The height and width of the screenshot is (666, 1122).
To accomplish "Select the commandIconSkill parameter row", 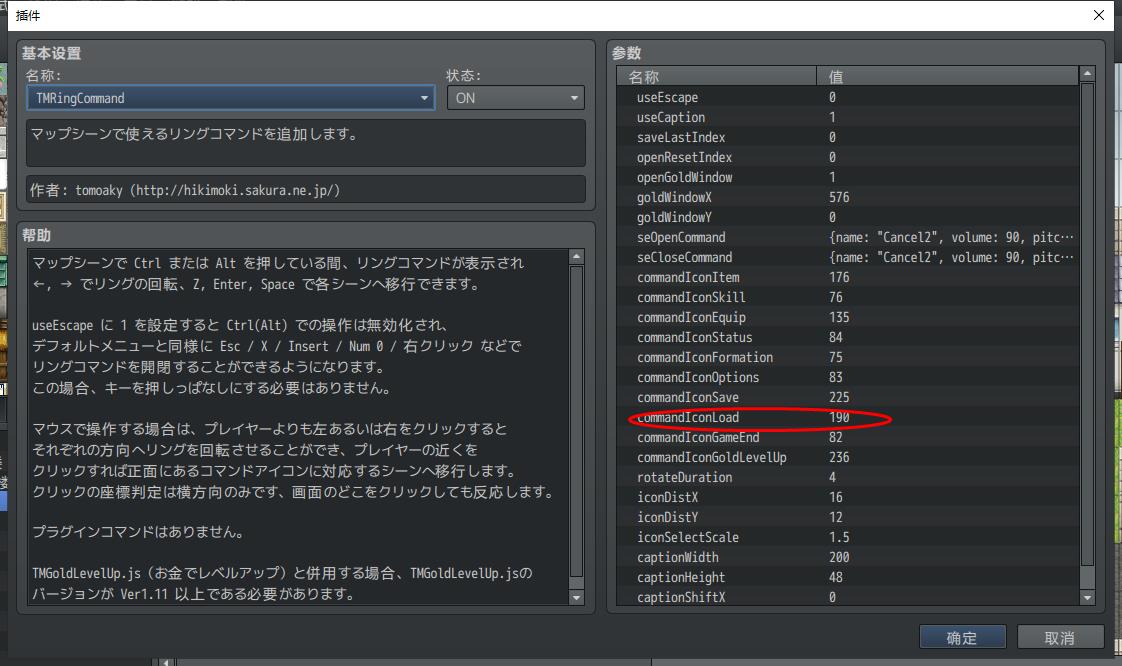I will click(x=848, y=298).
